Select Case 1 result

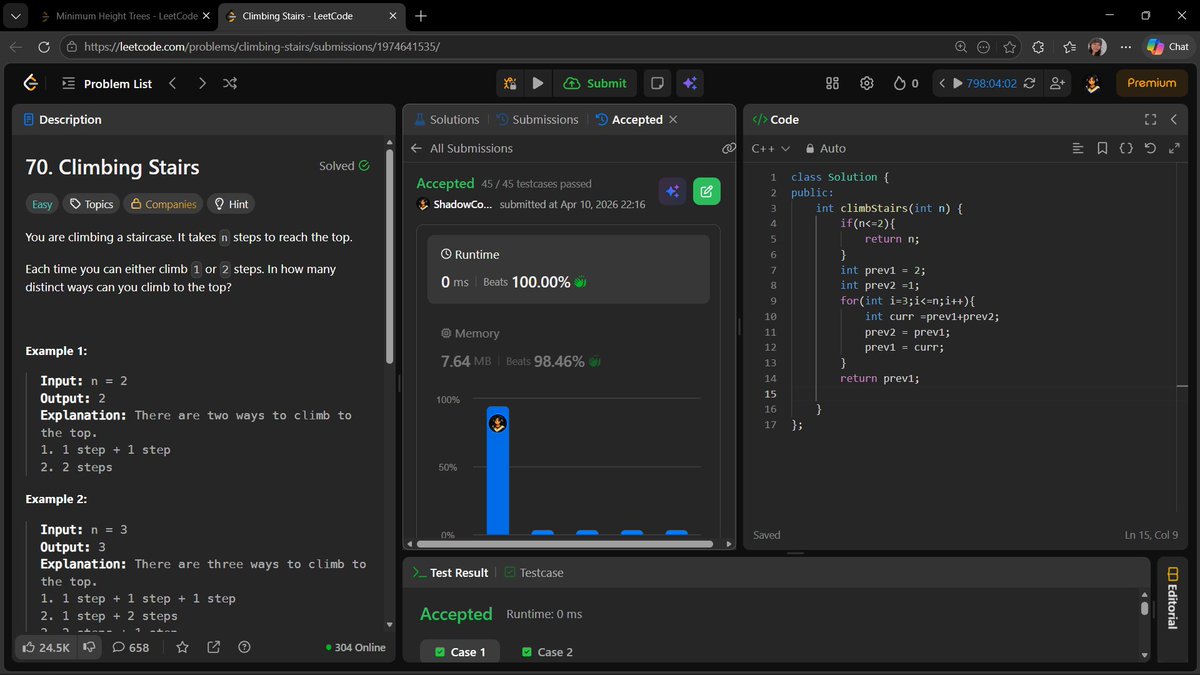(x=460, y=652)
